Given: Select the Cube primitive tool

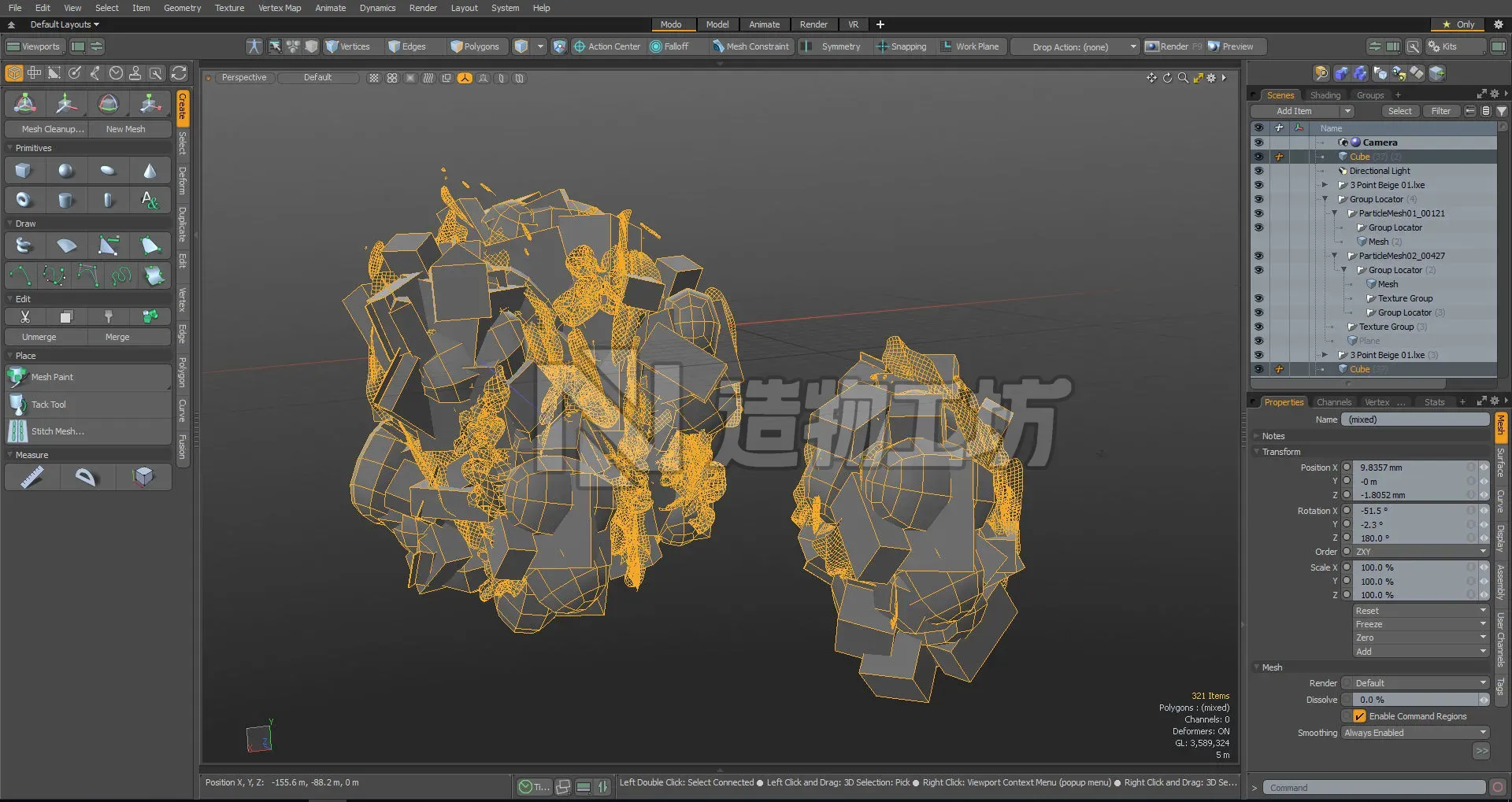Looking at the screenshot, I should point(24,171).
